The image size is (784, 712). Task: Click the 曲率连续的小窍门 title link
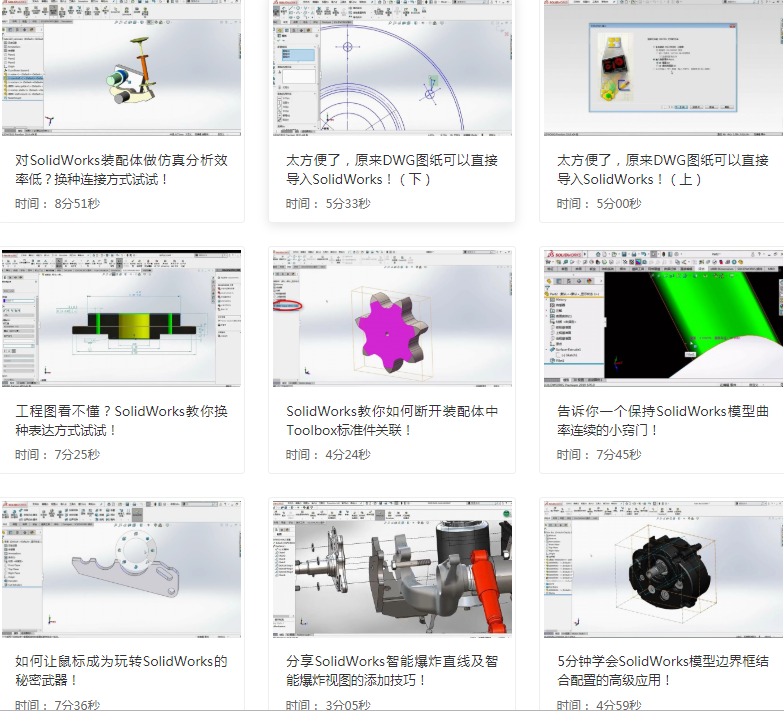point(662,411)
